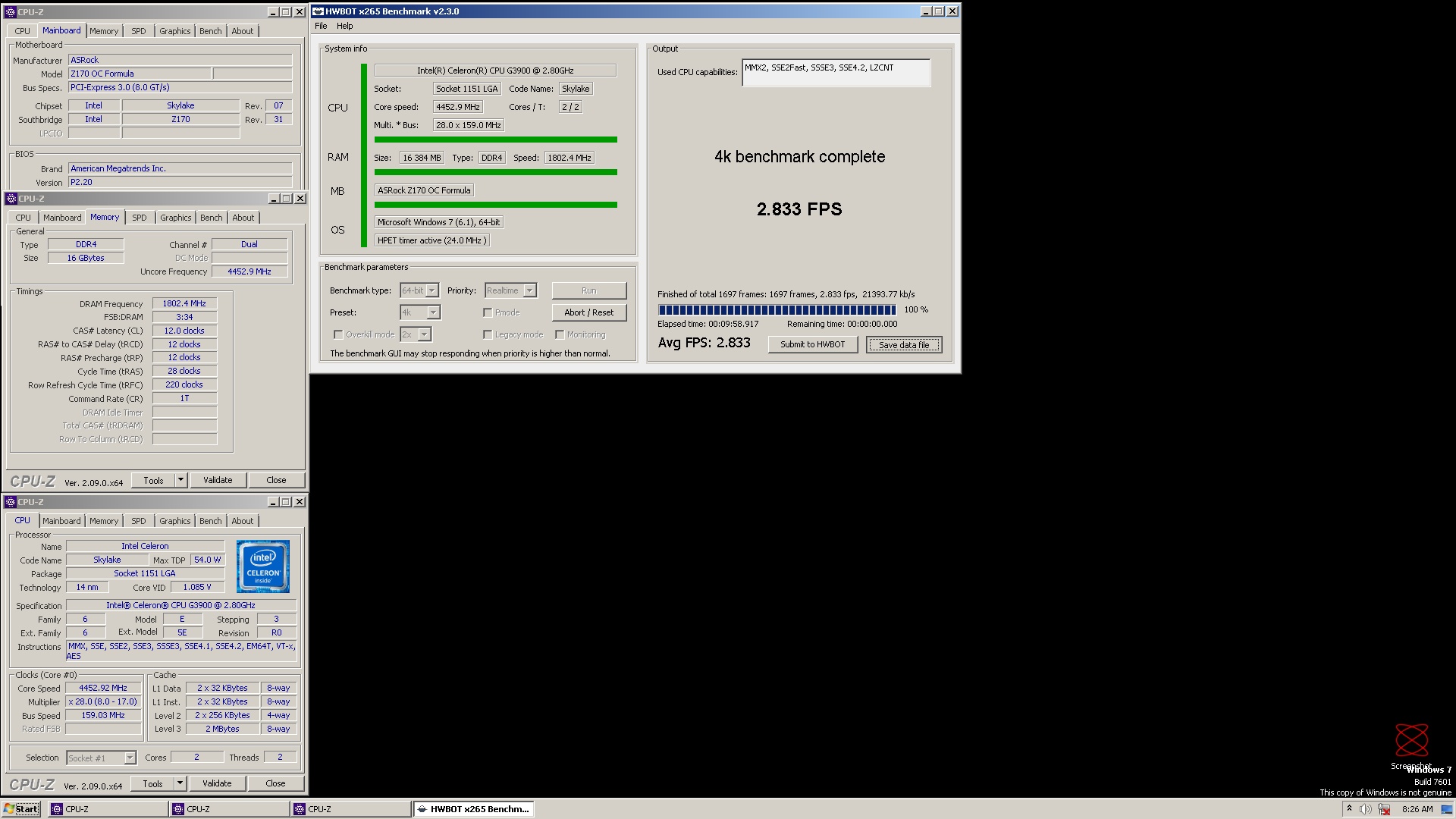1456x819 pixels.
Task: Click title bar icon of CPU-Z Mainboard window
Action: pos(11,12)
